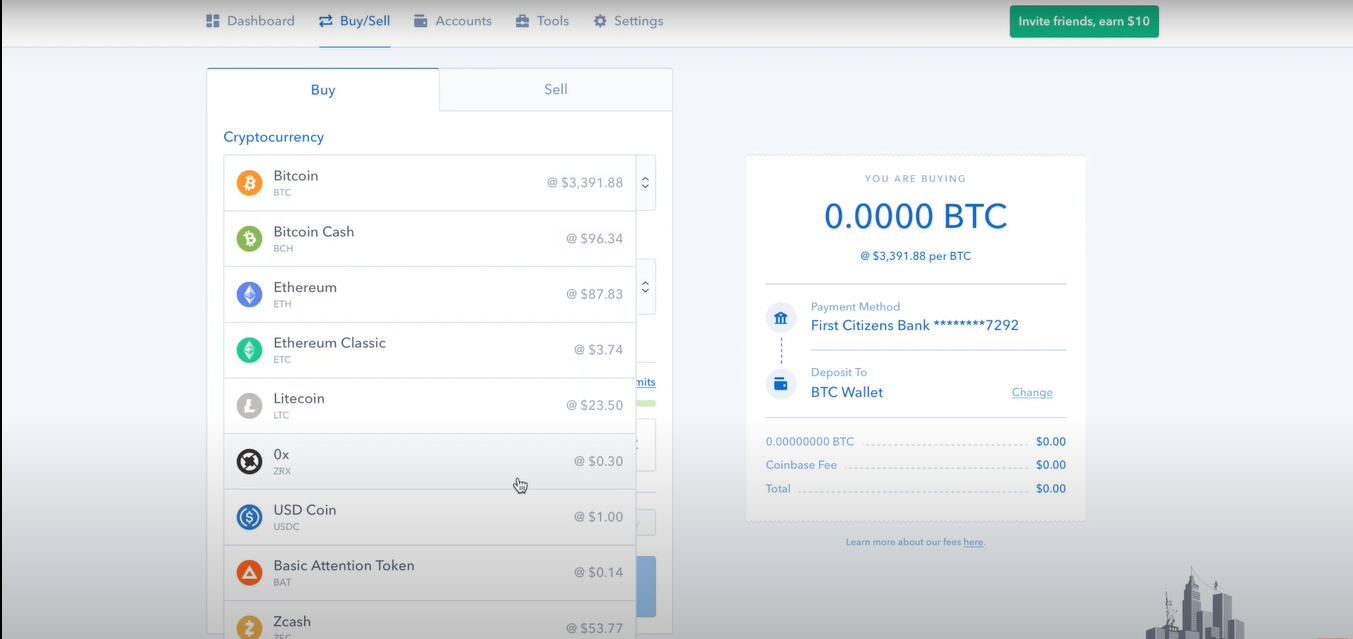Open Settings in the top navigation
This screenshot has width=1353, height=639.
[x=628, y=20]
